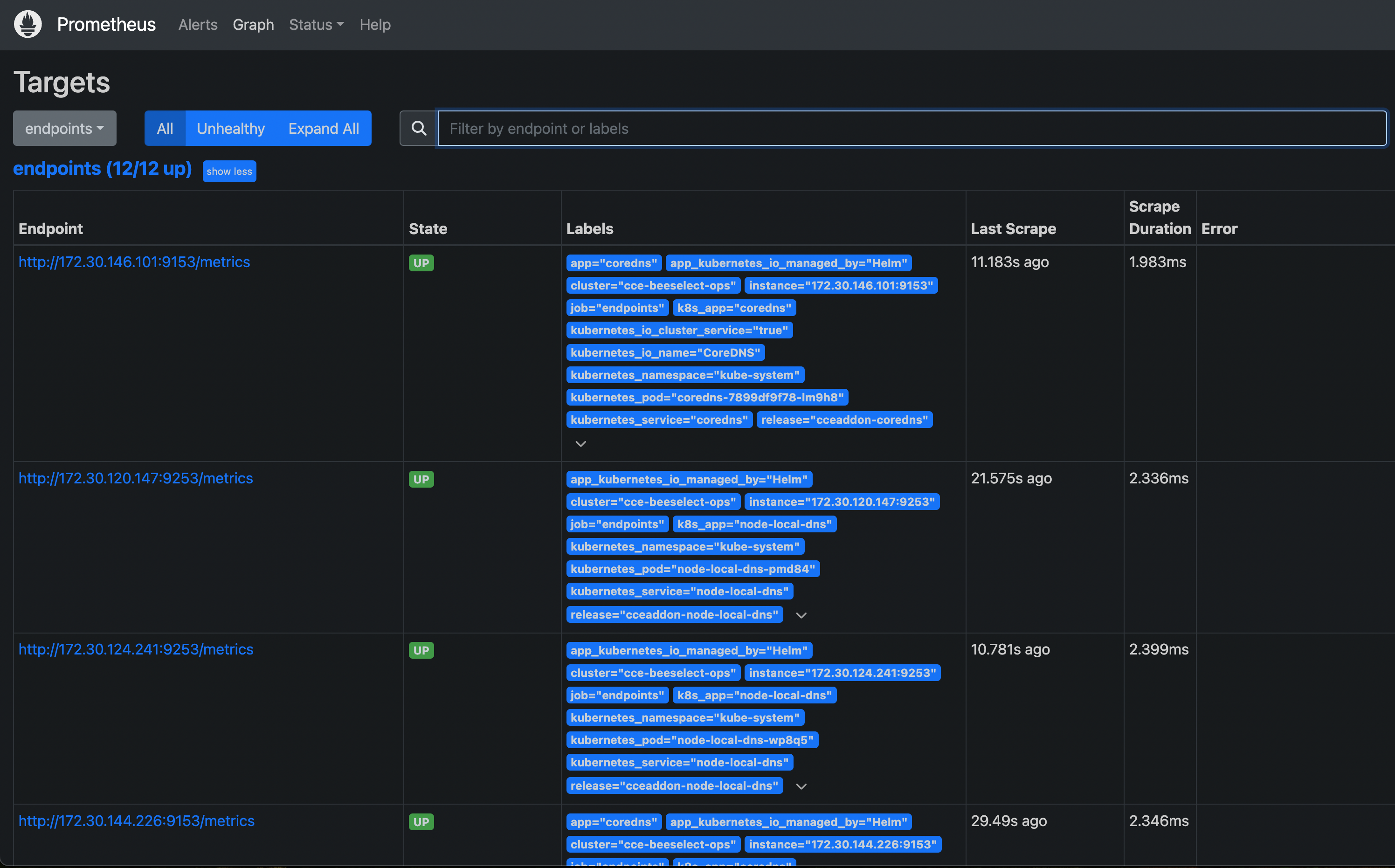Click label release="cceaddon-coredns"
This screenshot has height=868, width=1395.
point(844,420)
